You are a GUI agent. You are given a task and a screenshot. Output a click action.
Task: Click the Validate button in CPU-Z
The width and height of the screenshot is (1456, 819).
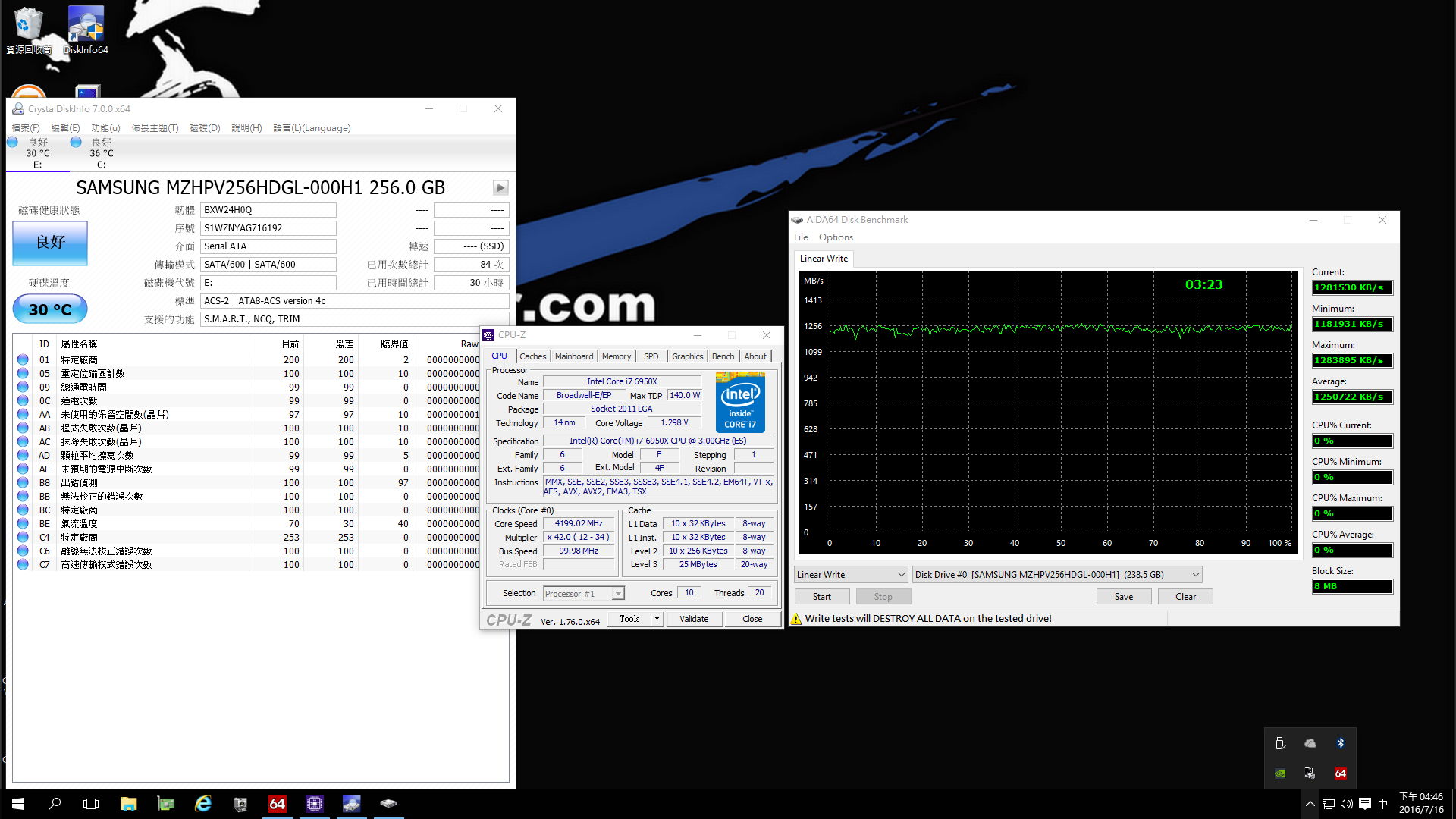coord(694,619)
